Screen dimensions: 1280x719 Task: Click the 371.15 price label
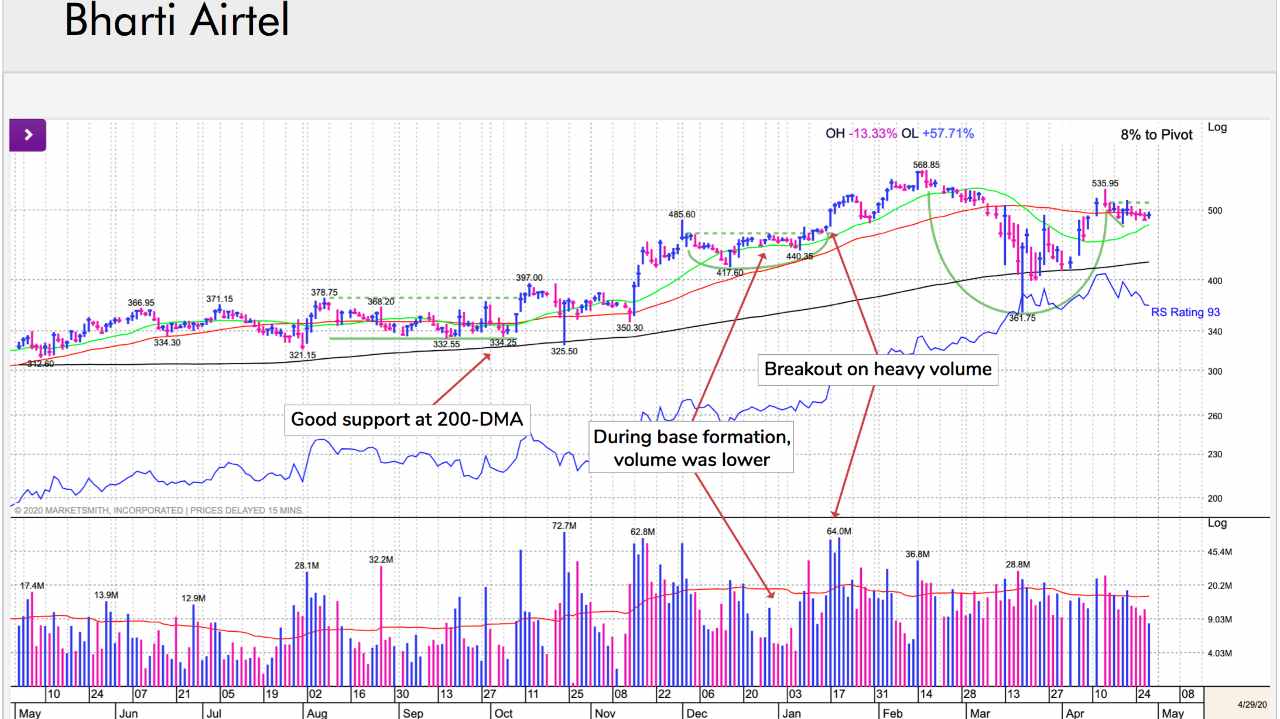(x=220, y=298)
